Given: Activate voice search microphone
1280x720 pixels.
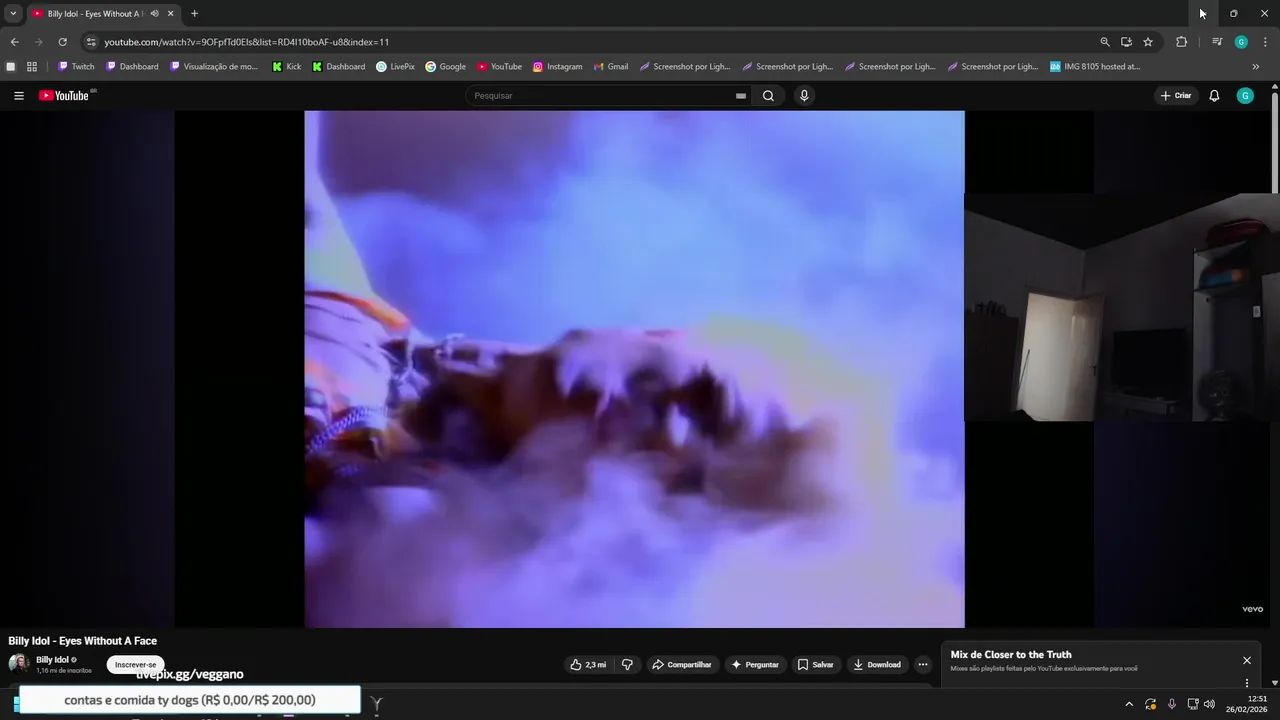Looking at the screenshot, I should 804,96.
